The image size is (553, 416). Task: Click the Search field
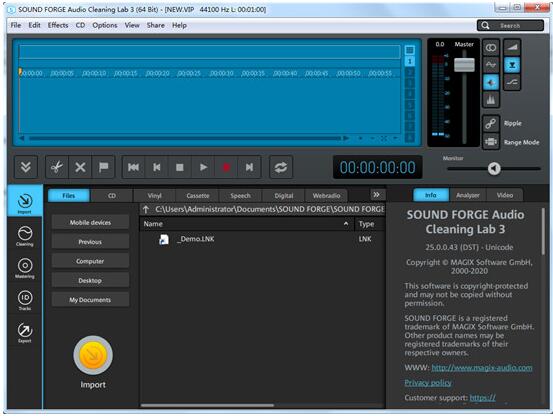(x=510, y=25)
